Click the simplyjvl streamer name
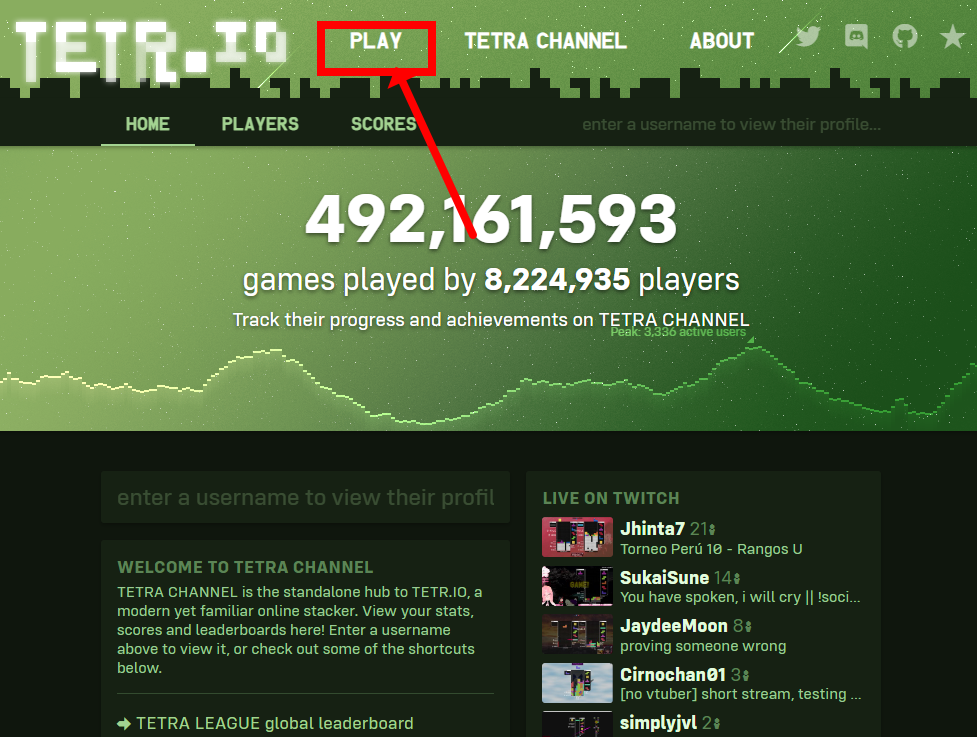Screen dimensions: 977x737 tap(659, 723)
